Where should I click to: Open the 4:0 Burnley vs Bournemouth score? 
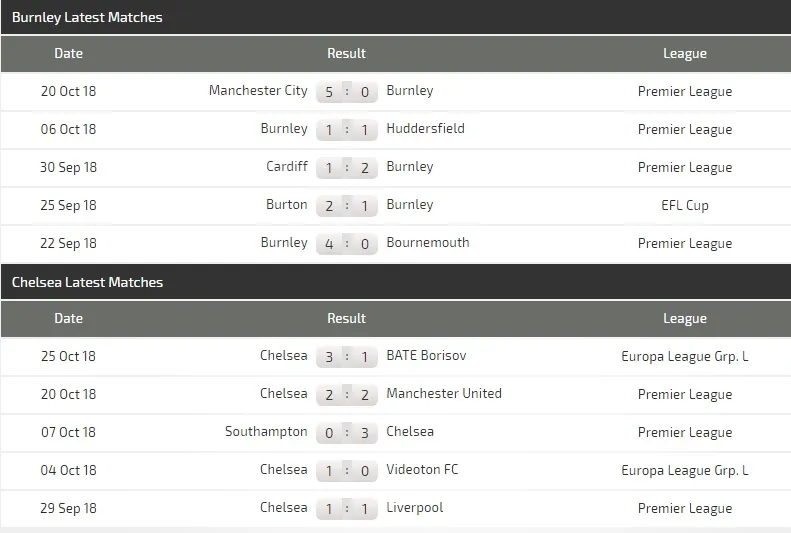(x=347, y=243)
